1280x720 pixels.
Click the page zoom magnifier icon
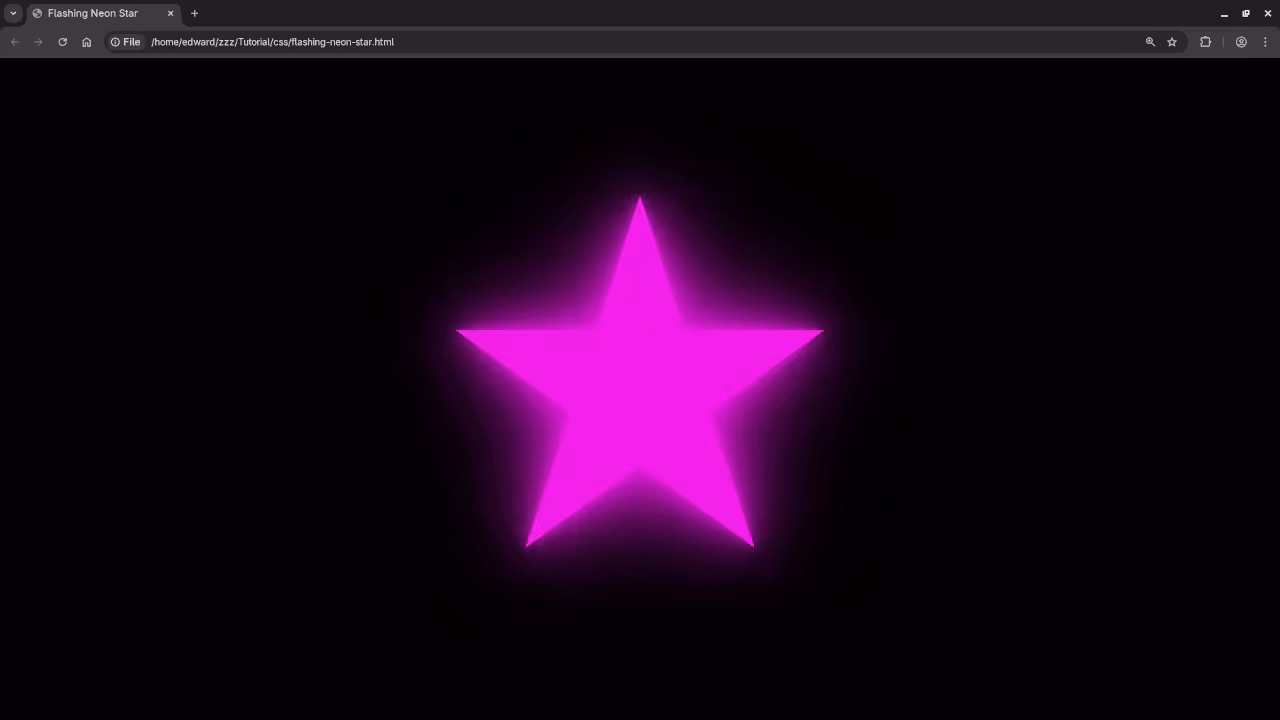tap(1150, 42)
